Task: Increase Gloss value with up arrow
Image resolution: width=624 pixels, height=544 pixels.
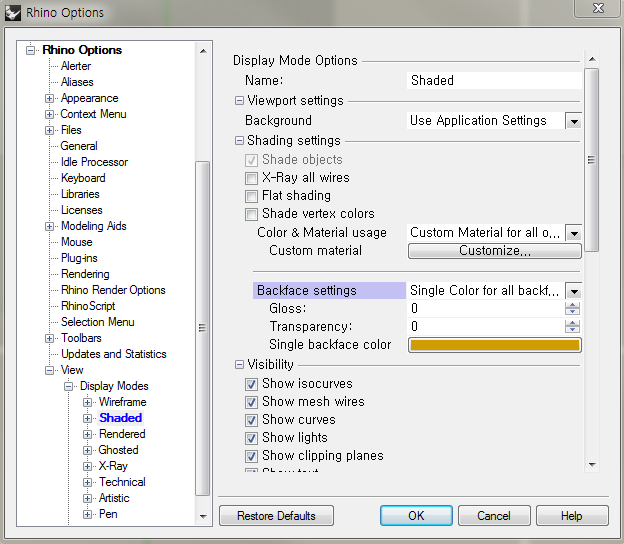Action: 572,305
